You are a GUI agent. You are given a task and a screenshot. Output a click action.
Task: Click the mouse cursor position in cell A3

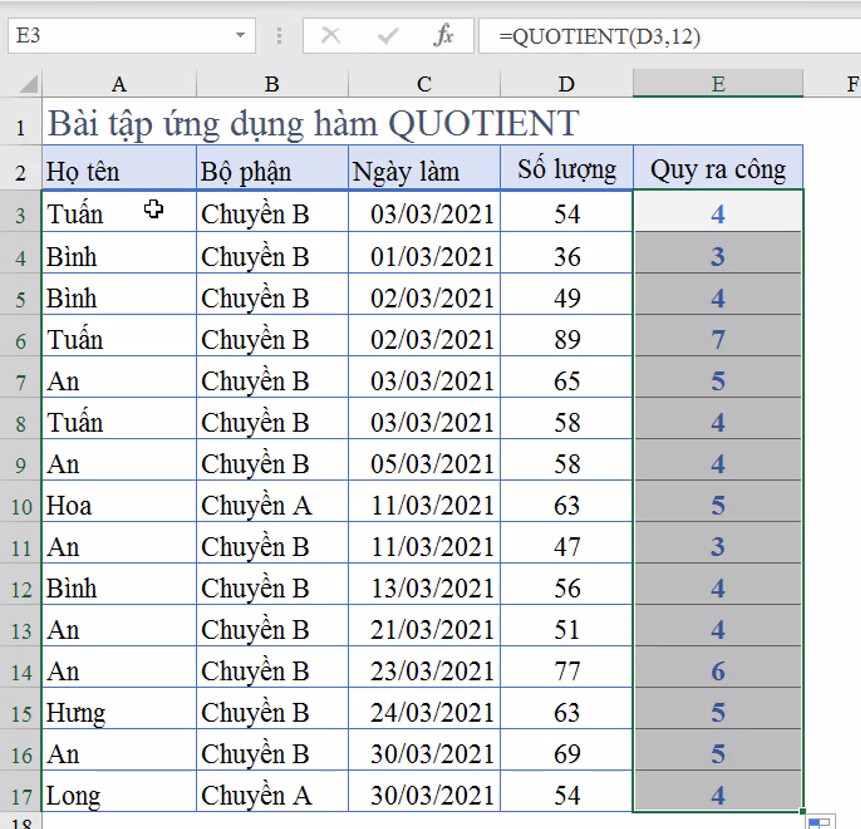(152, 211)
